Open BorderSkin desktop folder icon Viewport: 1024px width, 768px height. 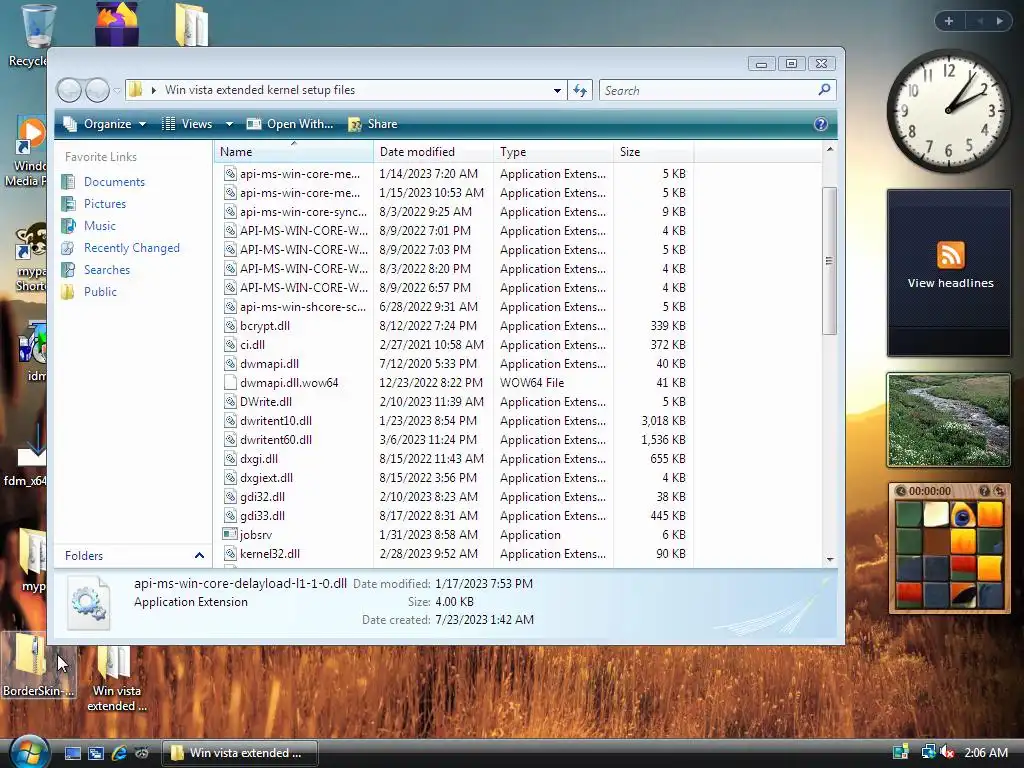(x=37, y=665)
